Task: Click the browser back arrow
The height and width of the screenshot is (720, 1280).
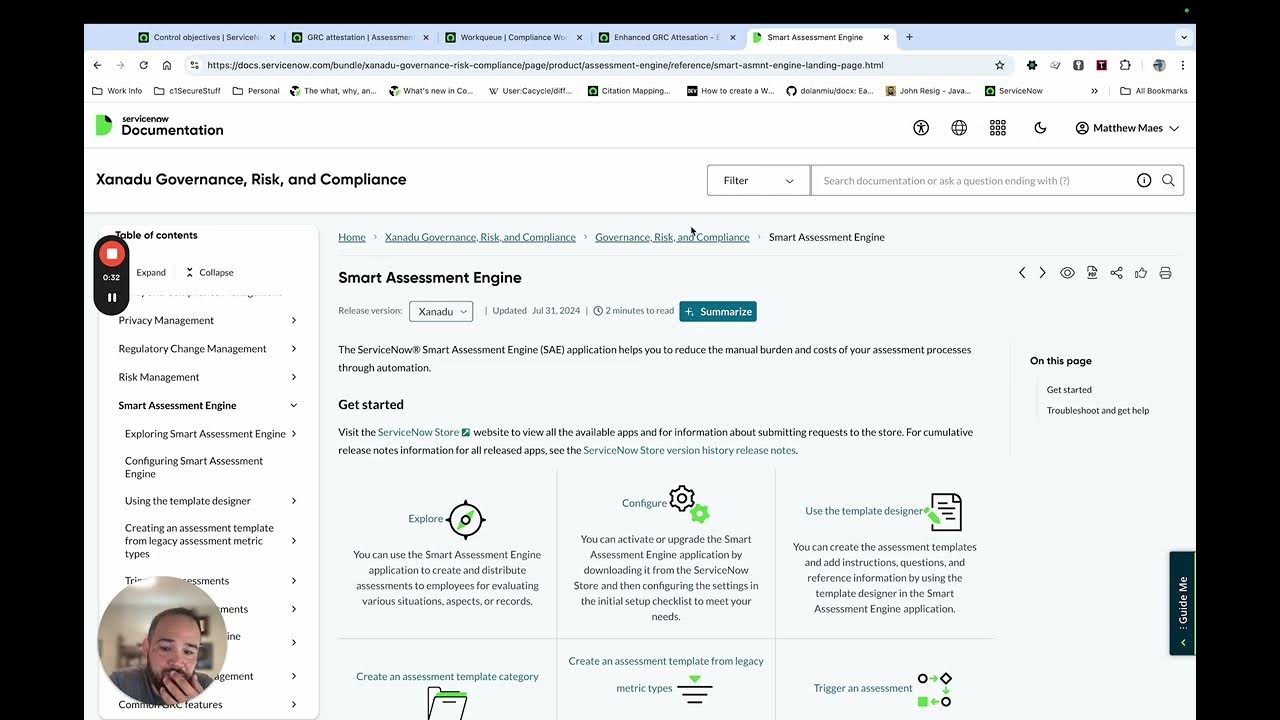Action: pos(97,65)
